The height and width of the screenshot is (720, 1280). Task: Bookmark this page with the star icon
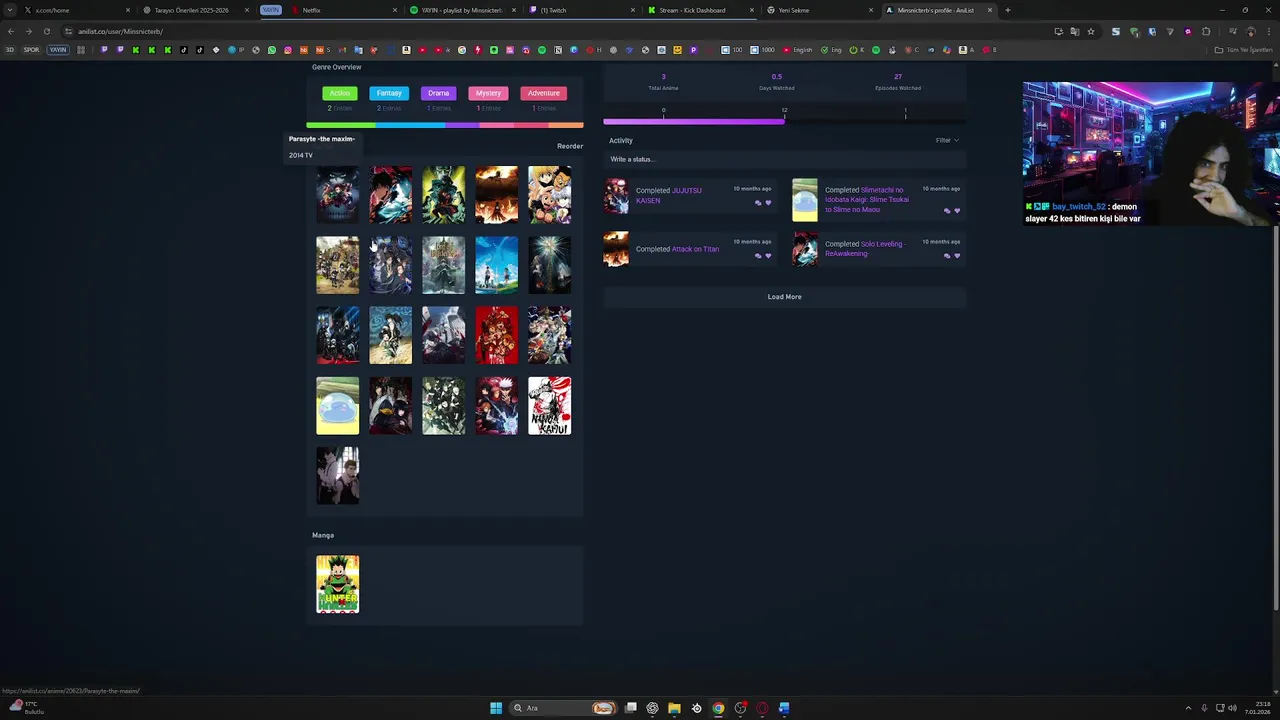coord(1091,31)
